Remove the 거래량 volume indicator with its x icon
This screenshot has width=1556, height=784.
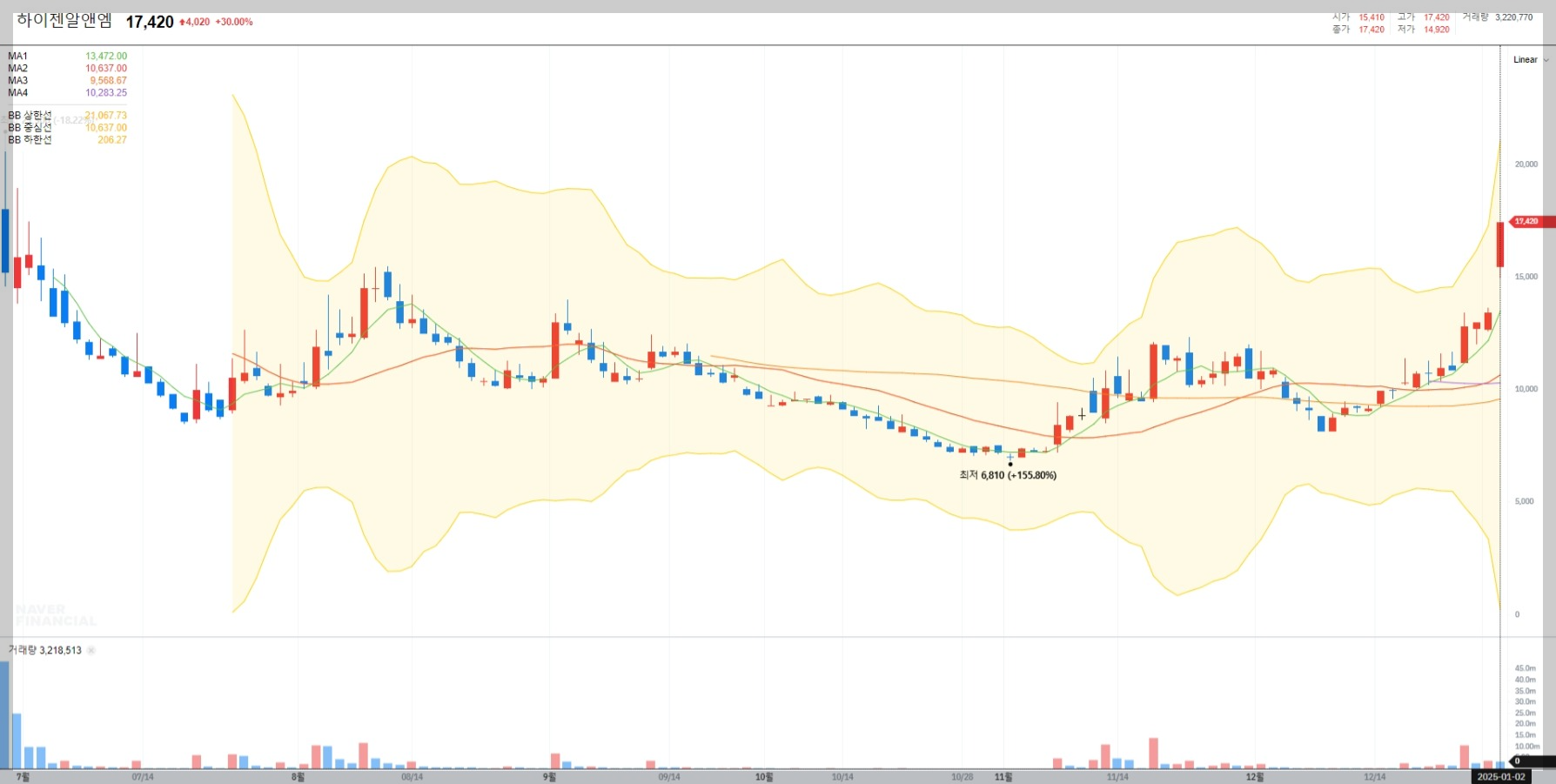point(91,650)
